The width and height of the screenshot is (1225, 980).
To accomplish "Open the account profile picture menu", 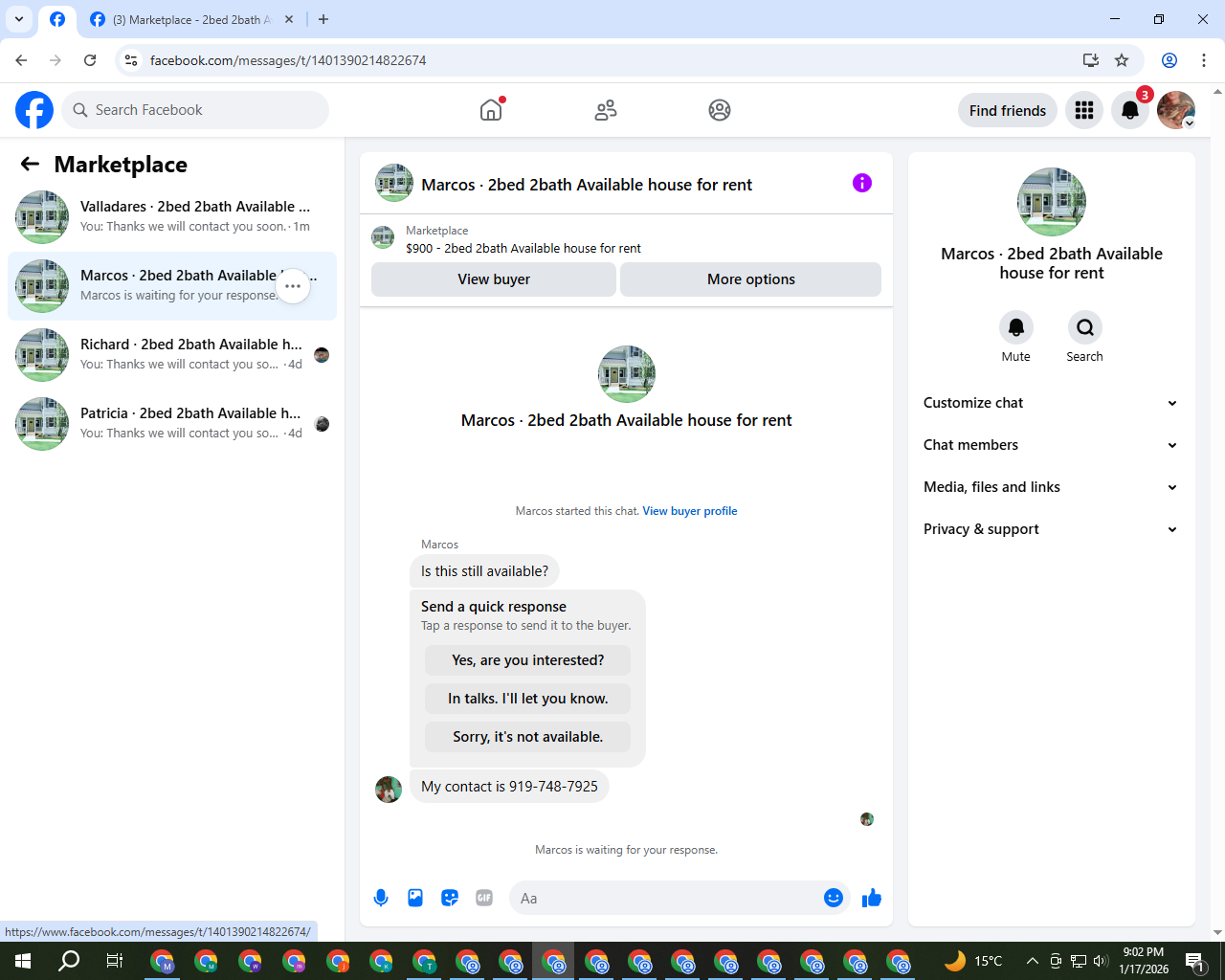I will tap(1176, 110).
